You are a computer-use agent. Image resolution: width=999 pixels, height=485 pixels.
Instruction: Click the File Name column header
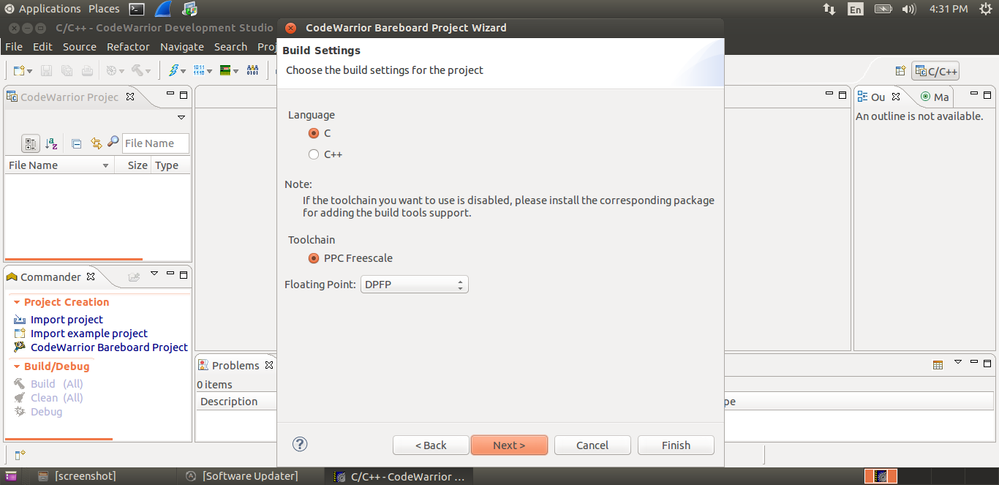[60, 165]
